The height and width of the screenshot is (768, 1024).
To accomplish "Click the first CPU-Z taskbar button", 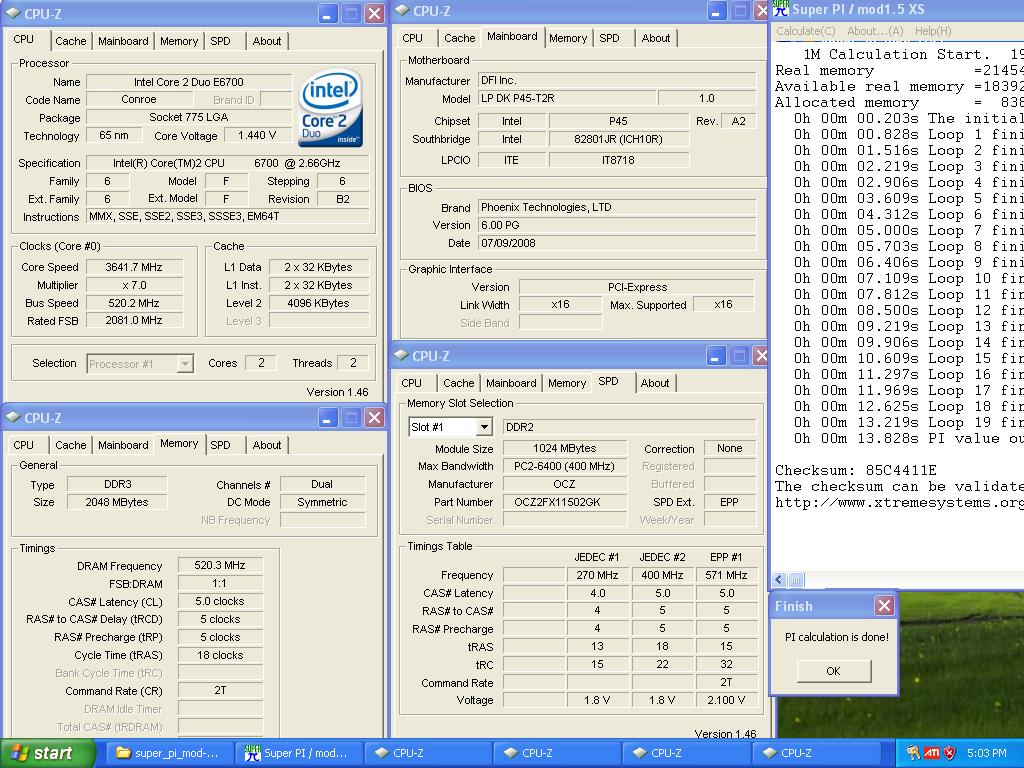I will (x=426, y=753).
